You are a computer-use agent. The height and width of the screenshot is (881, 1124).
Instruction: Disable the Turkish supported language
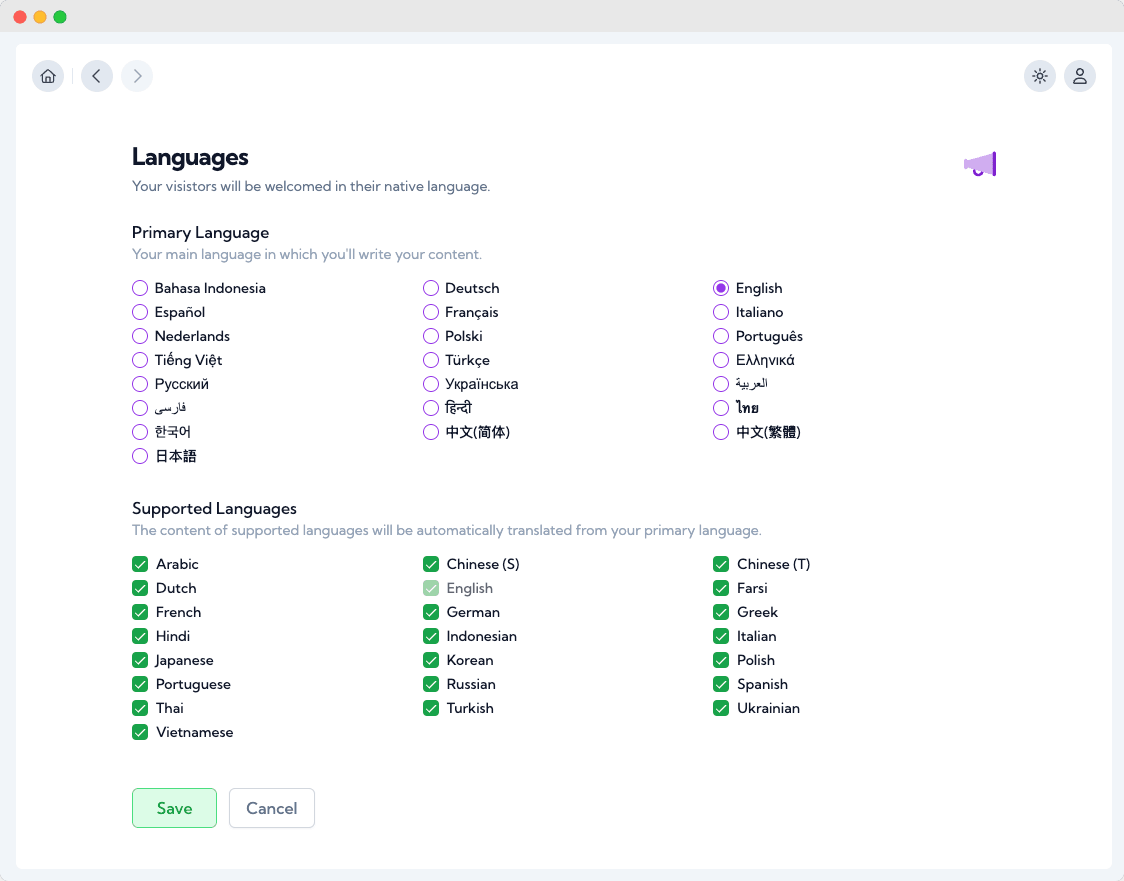click(430, 708)
